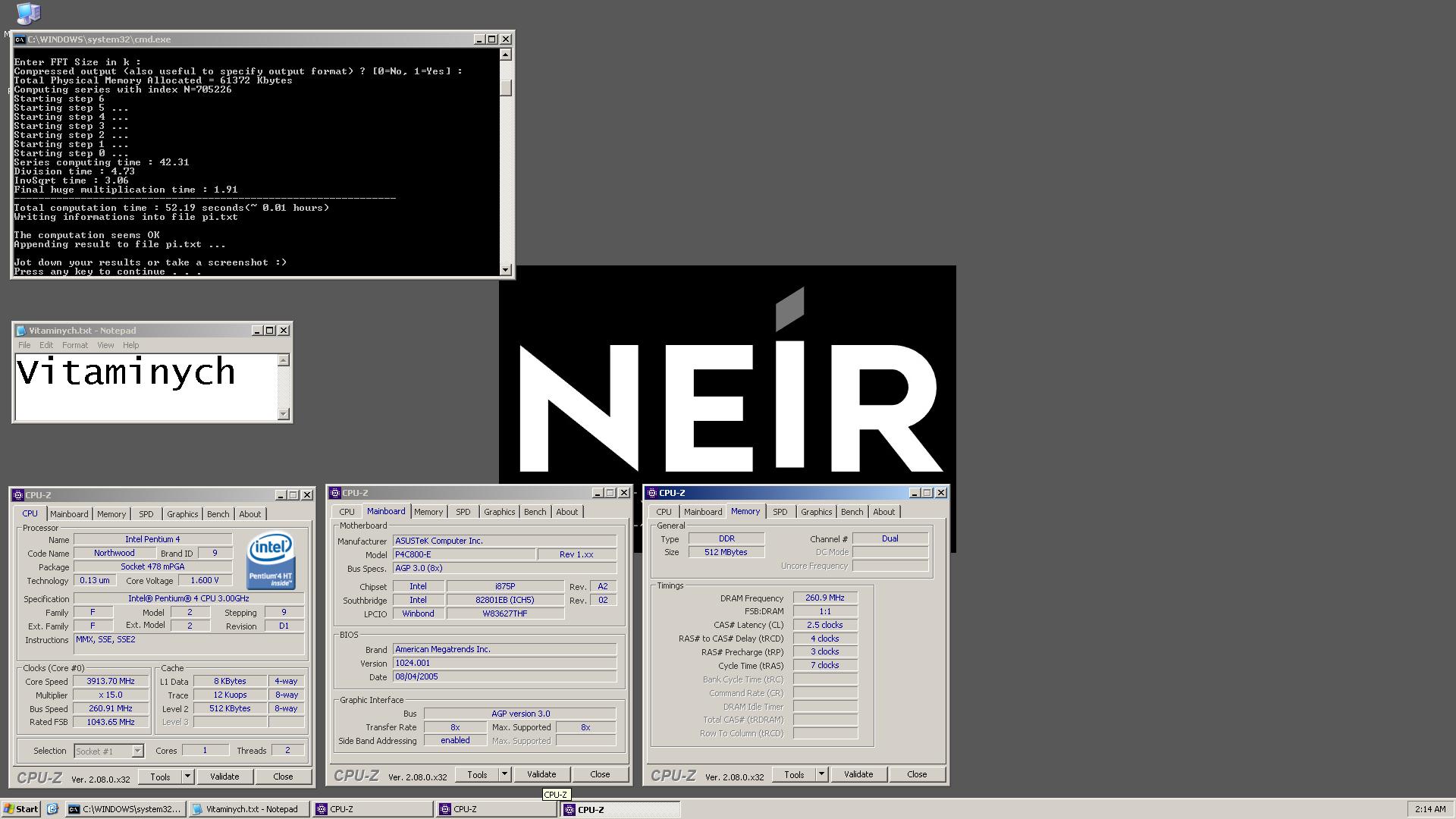
Task: Click the Notepad title bar icon
Action: 21,331
